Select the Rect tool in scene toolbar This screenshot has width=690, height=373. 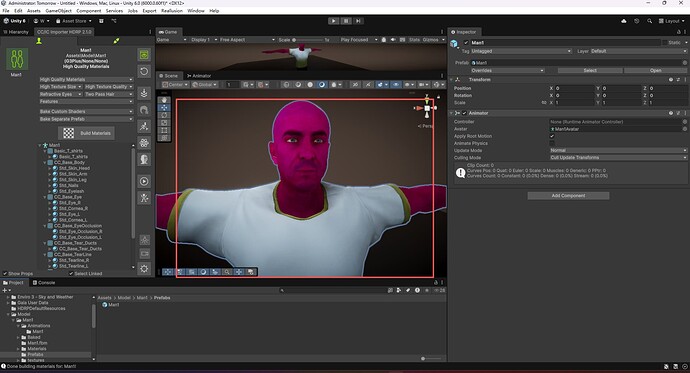click(x=164, y=130)
